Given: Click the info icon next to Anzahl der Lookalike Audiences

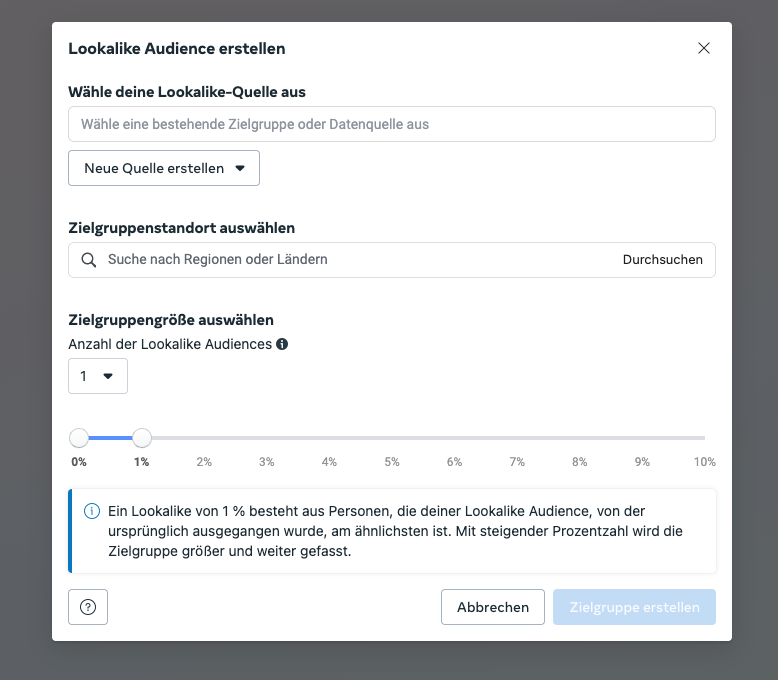Looking at the screenshot, I should (282, 344).
